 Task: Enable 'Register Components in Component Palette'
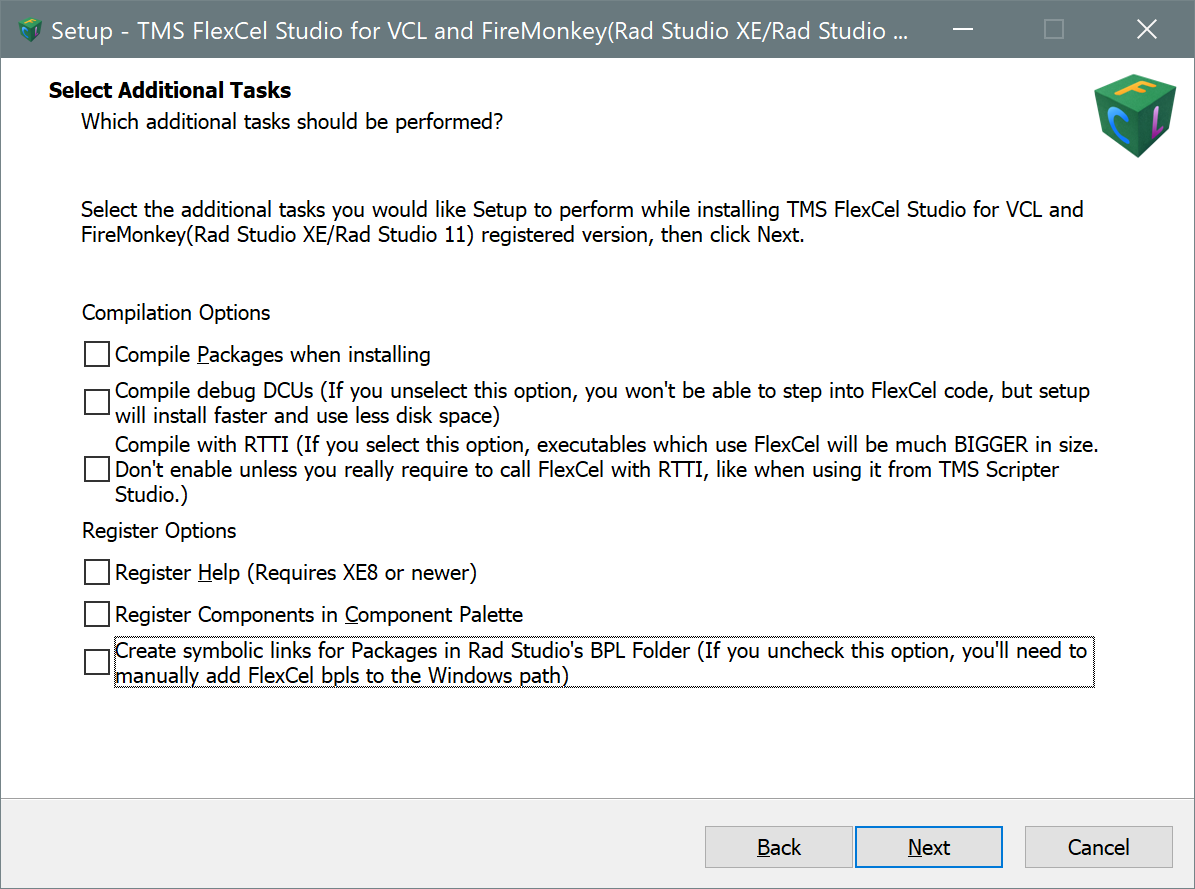pyautogui.click(x=96, y=614)
